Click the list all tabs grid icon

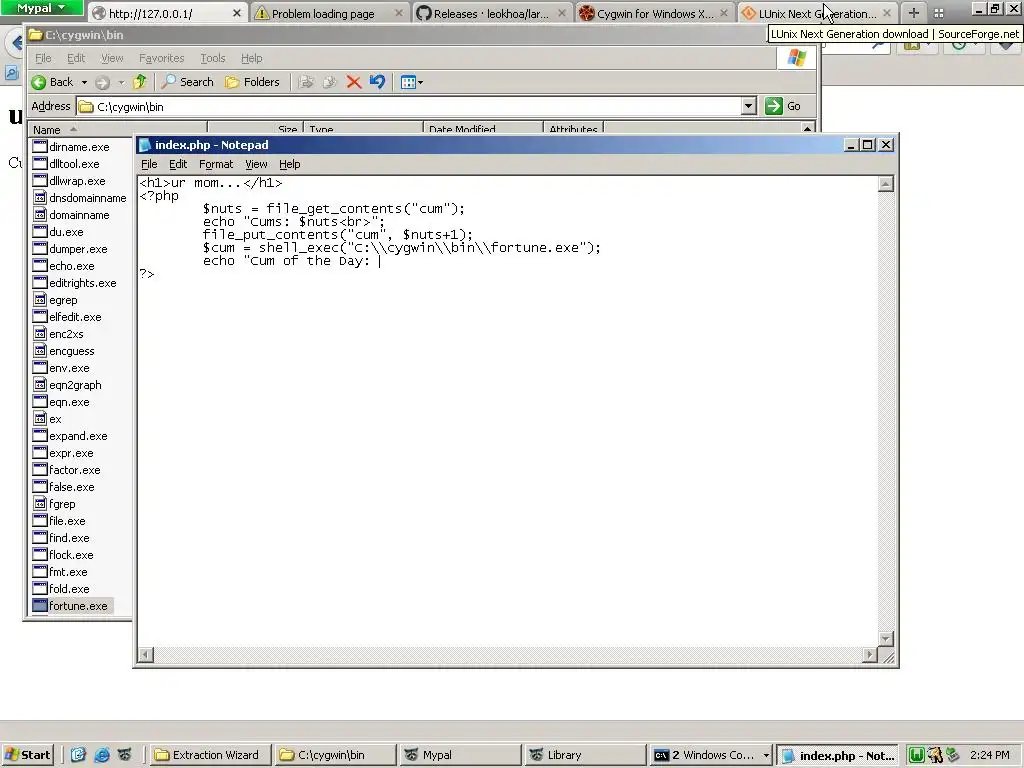point(938,13)
